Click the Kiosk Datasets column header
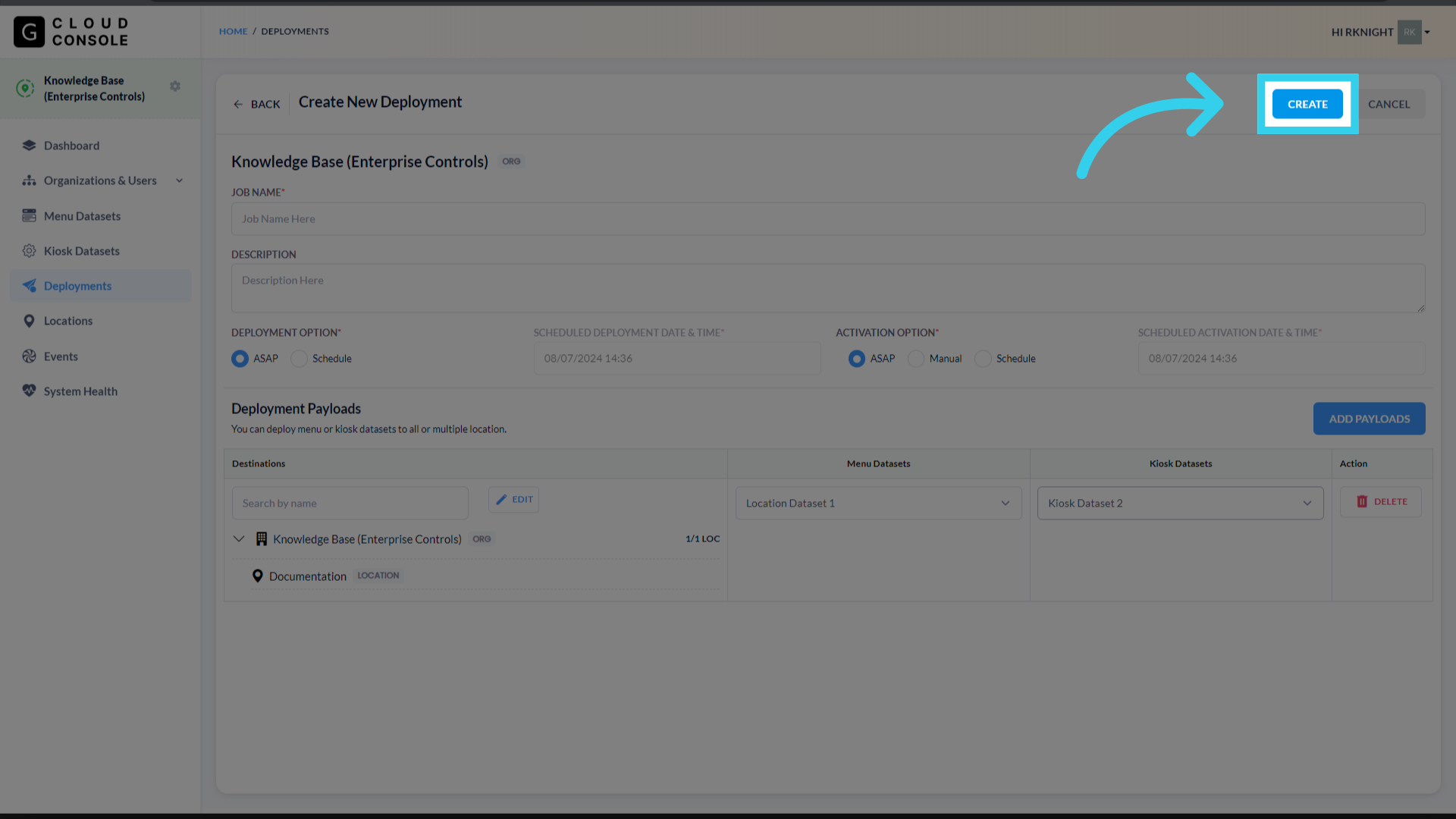 [x=1180, y=463]
